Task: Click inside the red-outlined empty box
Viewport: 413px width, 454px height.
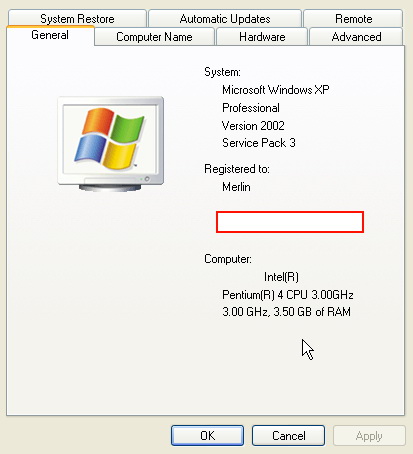Action: tap(290, 222)
